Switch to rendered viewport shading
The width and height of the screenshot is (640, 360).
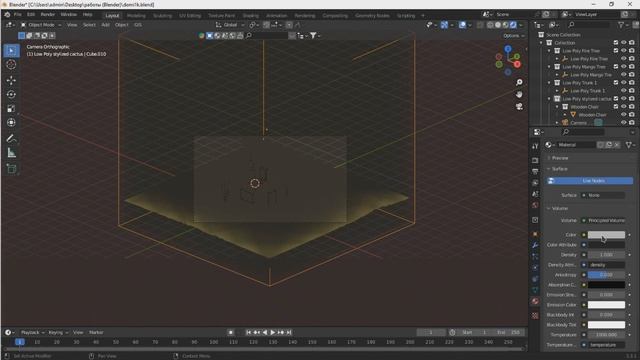click(513, 25)
